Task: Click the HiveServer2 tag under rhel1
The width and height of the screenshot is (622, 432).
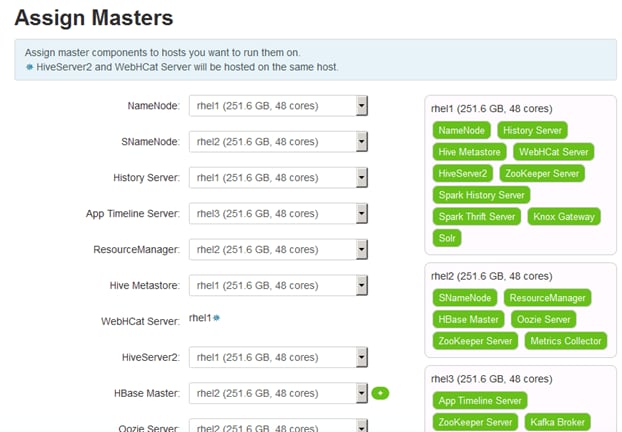Action: click(463, 173)
